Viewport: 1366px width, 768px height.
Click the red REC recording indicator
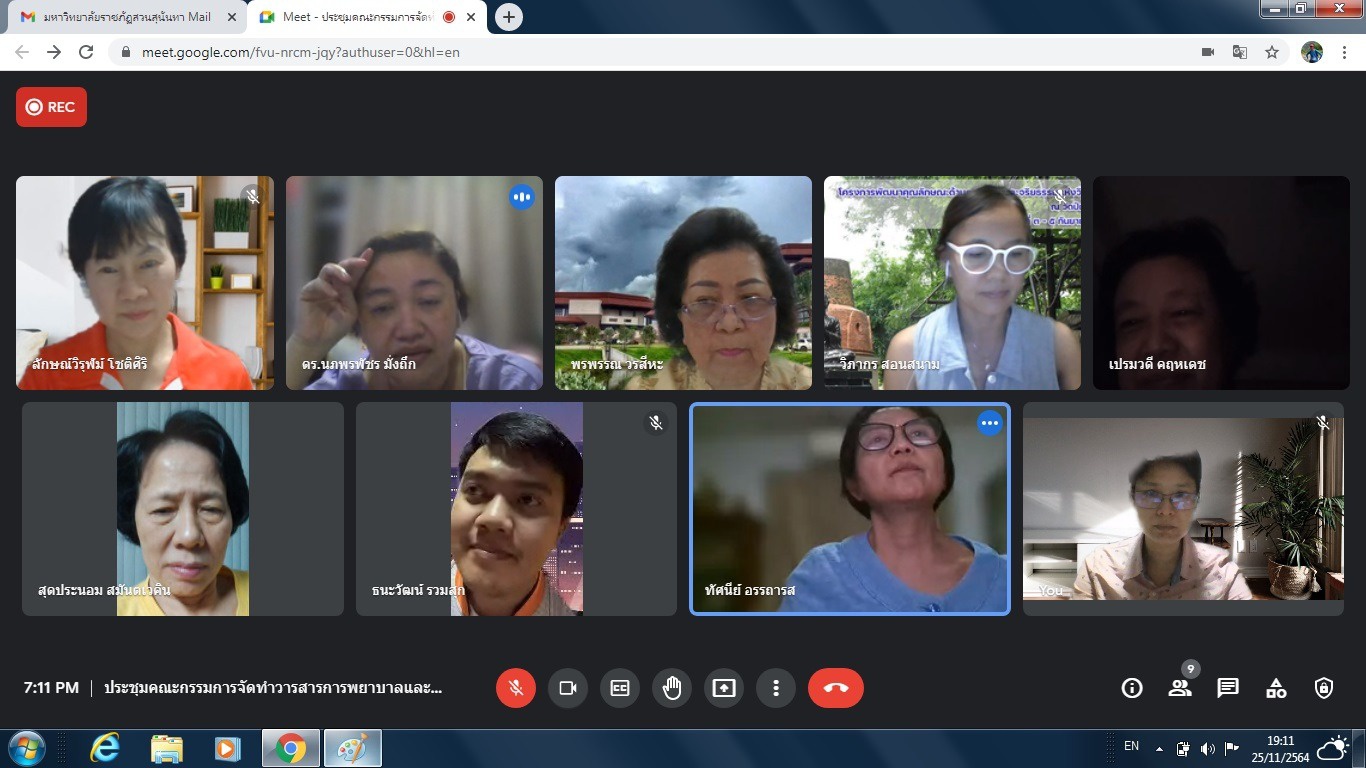[51, 107]
